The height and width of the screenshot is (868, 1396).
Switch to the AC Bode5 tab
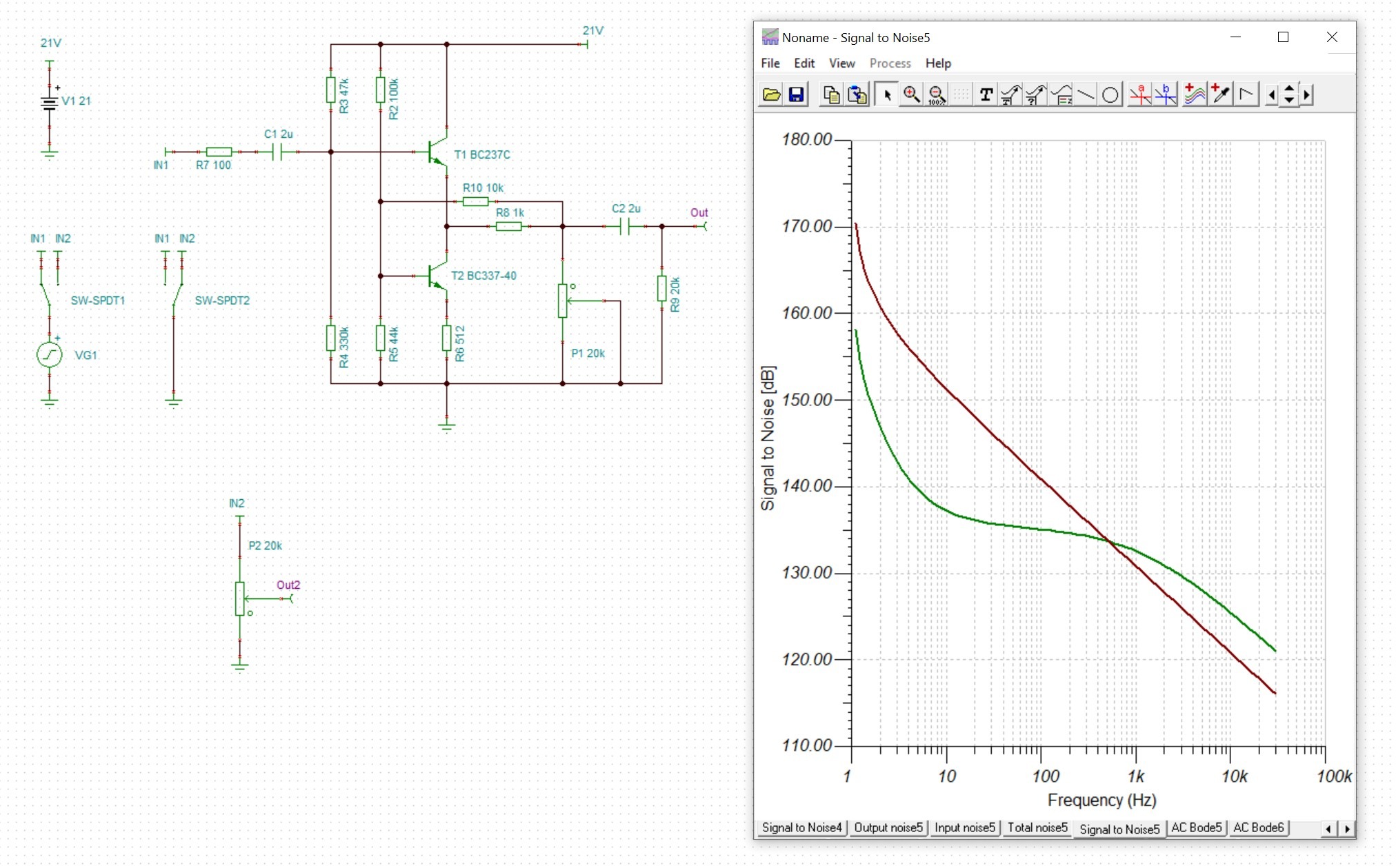pos(1196,828)
